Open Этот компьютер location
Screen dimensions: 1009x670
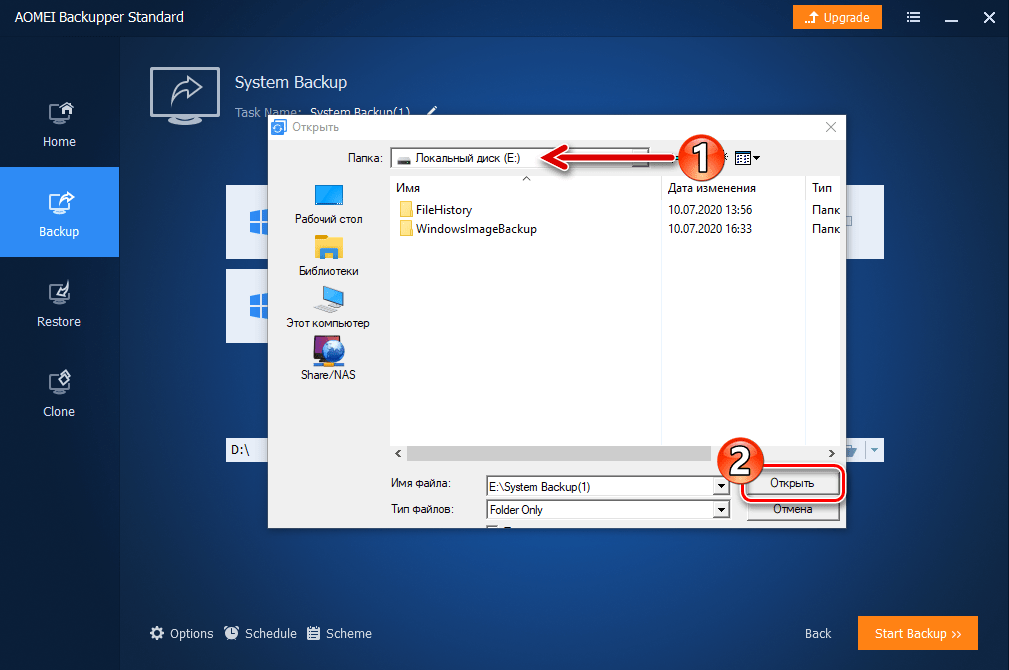[328, 308]
